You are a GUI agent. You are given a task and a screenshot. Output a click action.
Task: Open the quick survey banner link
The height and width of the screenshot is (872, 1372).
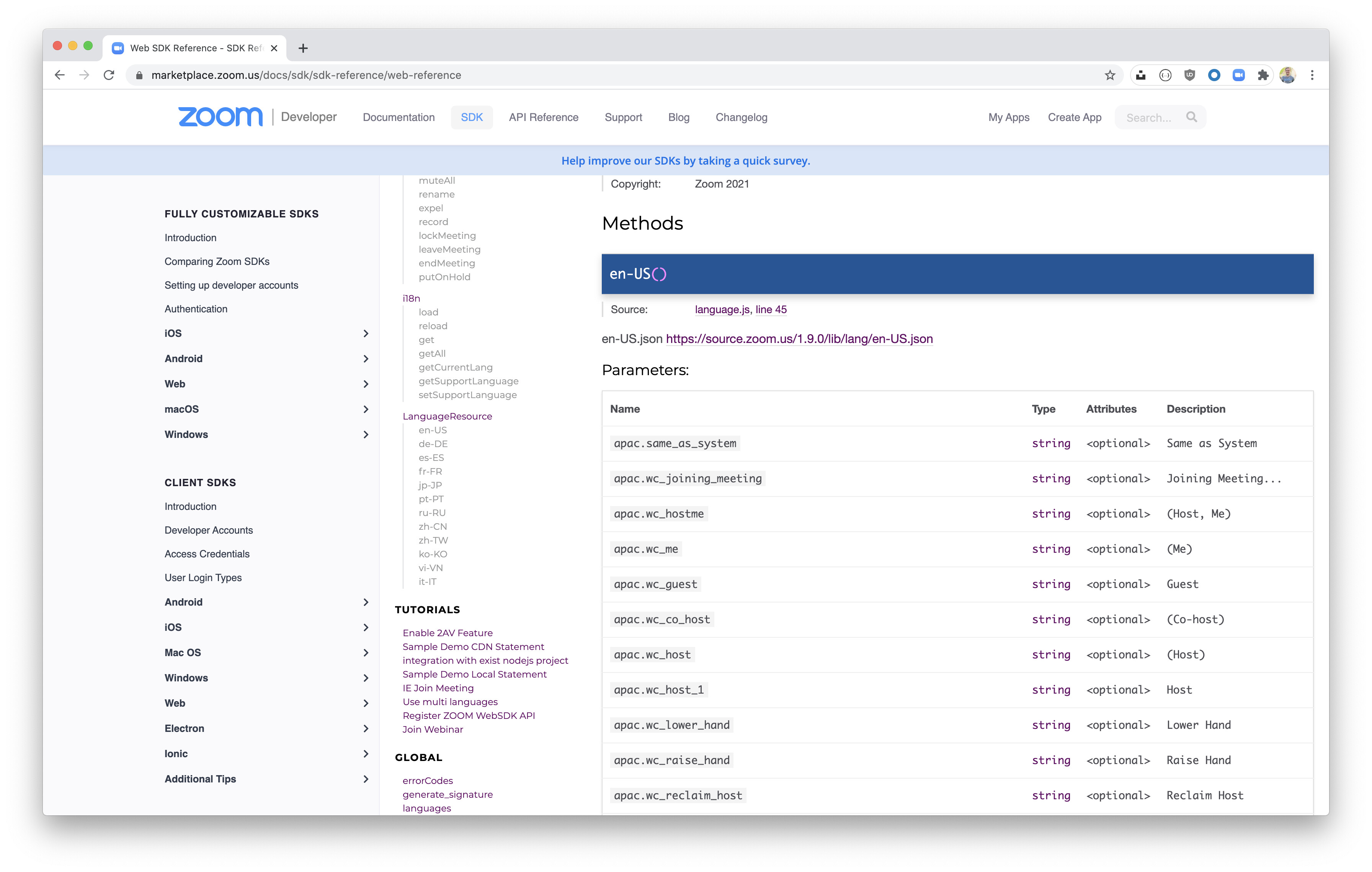[x=686, y=161]
